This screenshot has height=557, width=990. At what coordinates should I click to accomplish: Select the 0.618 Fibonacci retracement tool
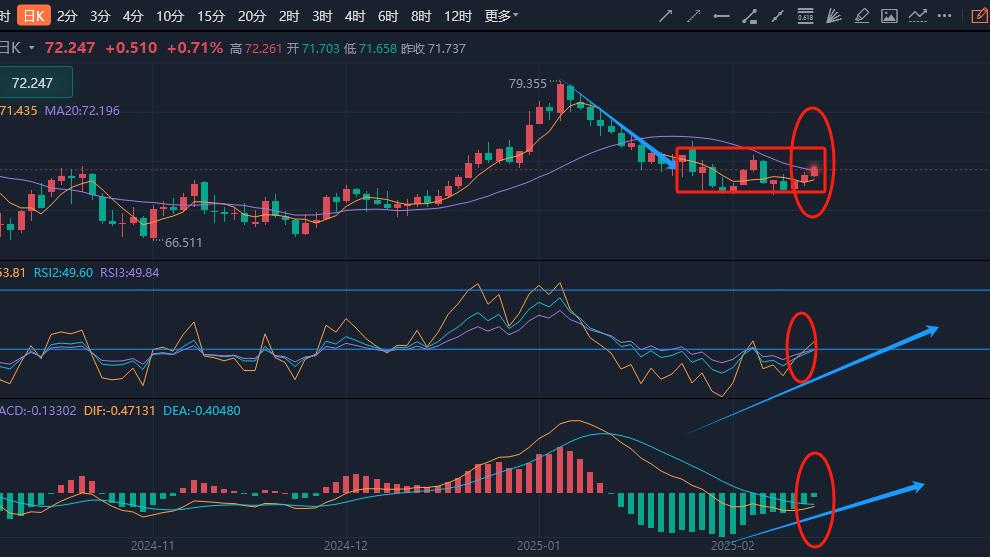tap(805, 16)
